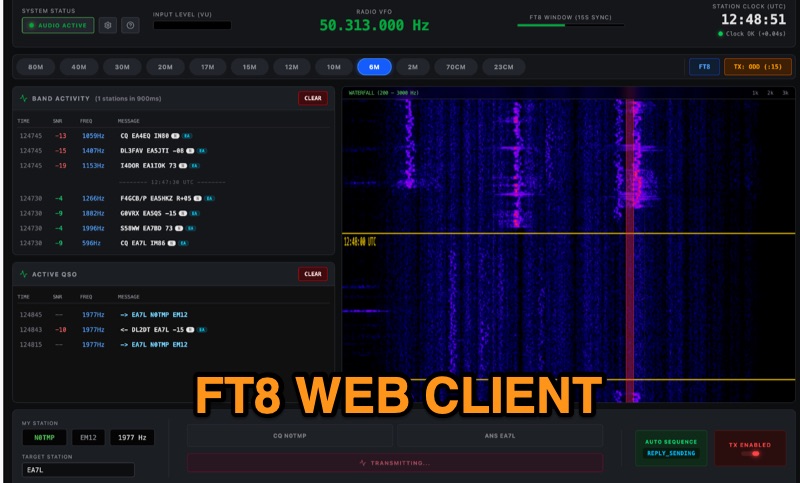Select the active 6M band

click(x=374, y=67)
